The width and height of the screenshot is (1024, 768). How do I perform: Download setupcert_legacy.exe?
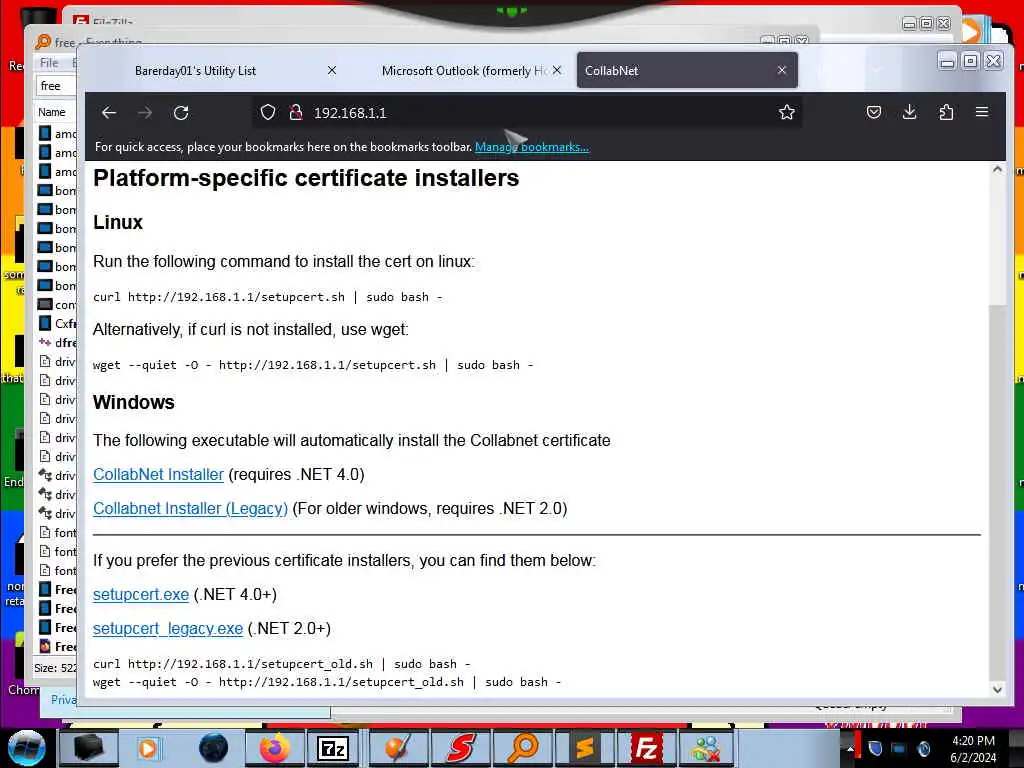(x=168, y=629)
